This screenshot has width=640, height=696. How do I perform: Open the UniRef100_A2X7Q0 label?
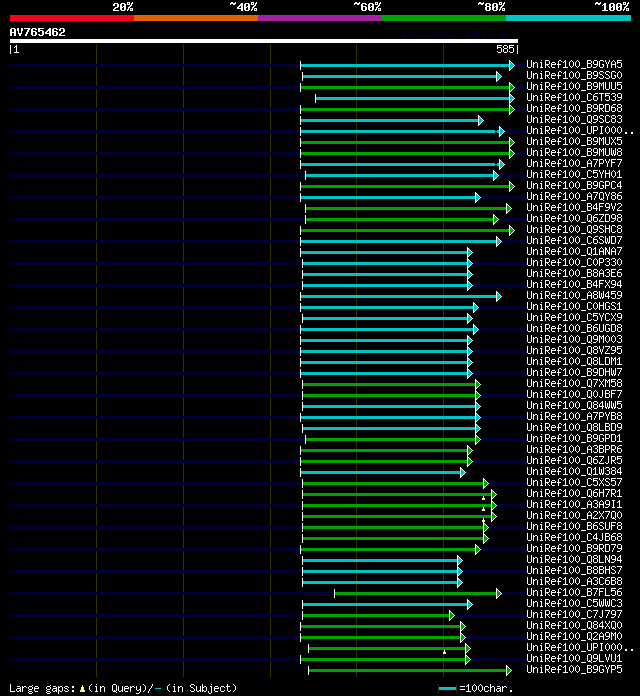point(574,516)
